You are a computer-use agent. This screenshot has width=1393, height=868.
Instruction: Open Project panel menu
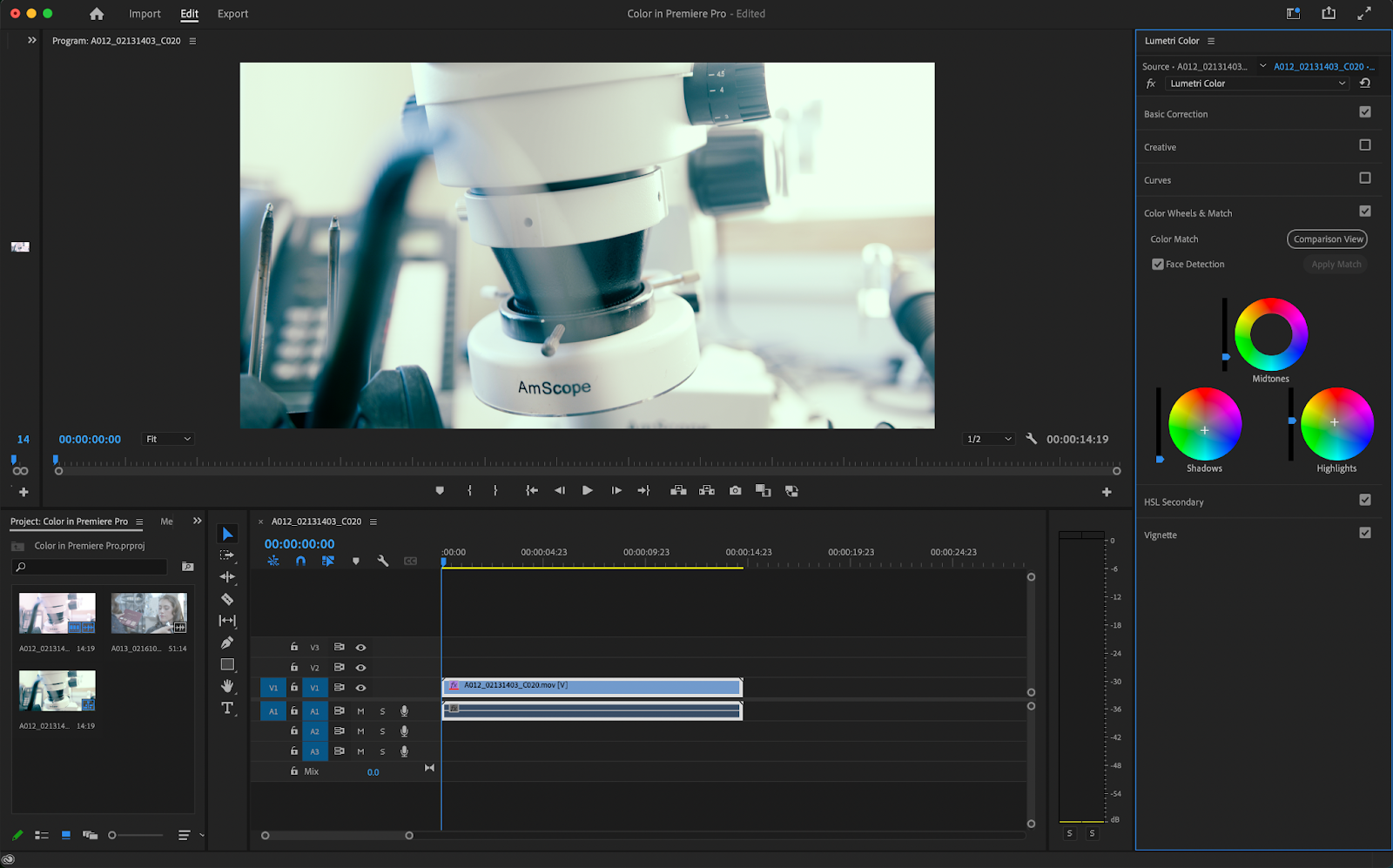tap(139, 521)
